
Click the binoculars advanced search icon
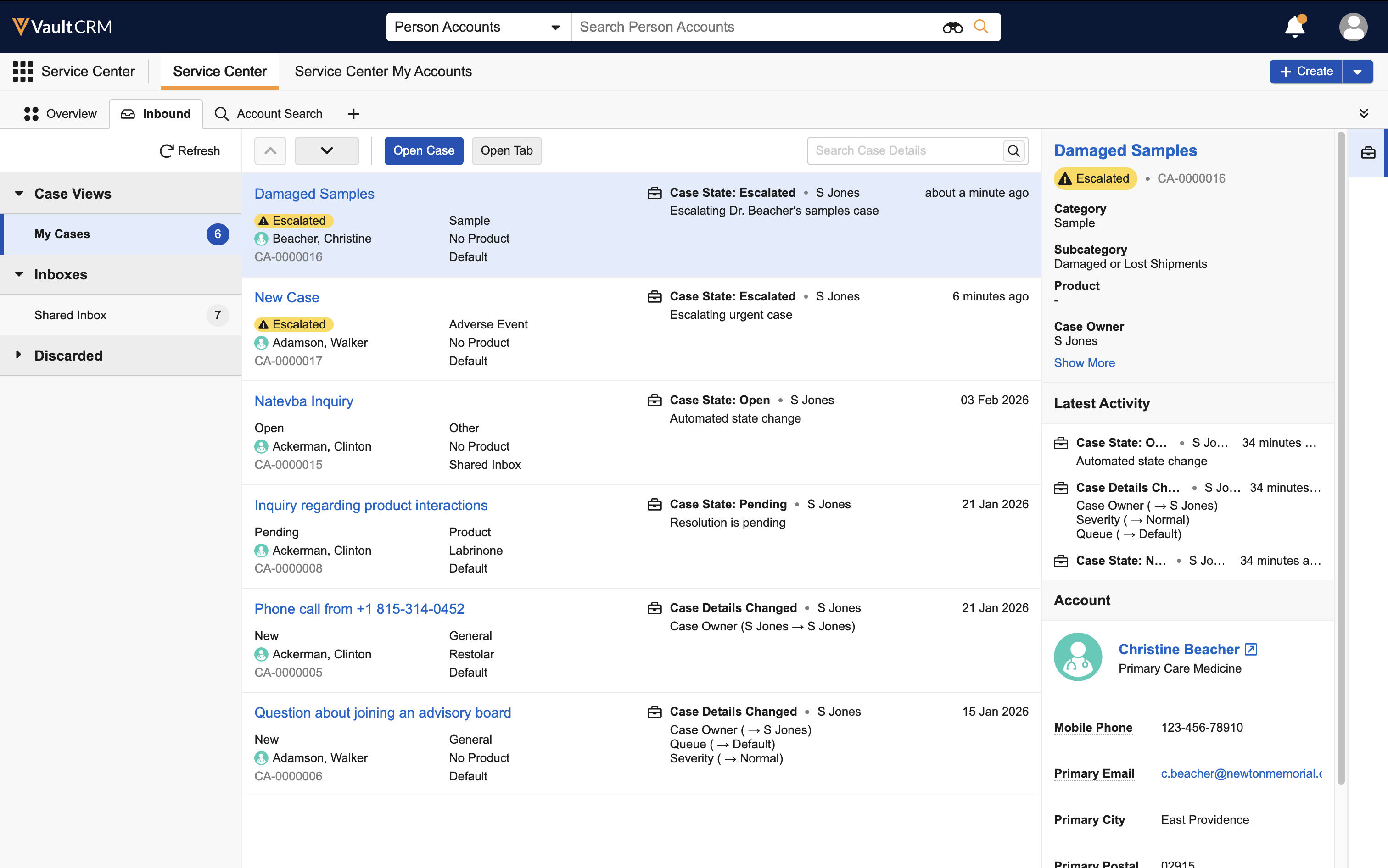[952, 27]
